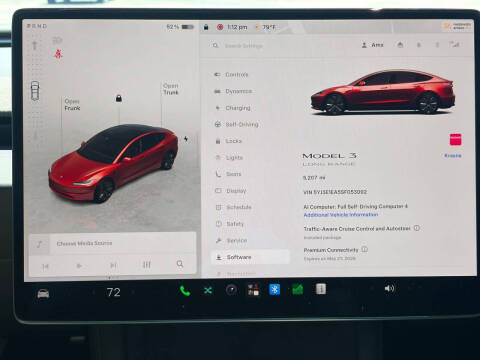Tap the red seatbelt warning icon
The image size is (480, 360).
tap(58, 54)
